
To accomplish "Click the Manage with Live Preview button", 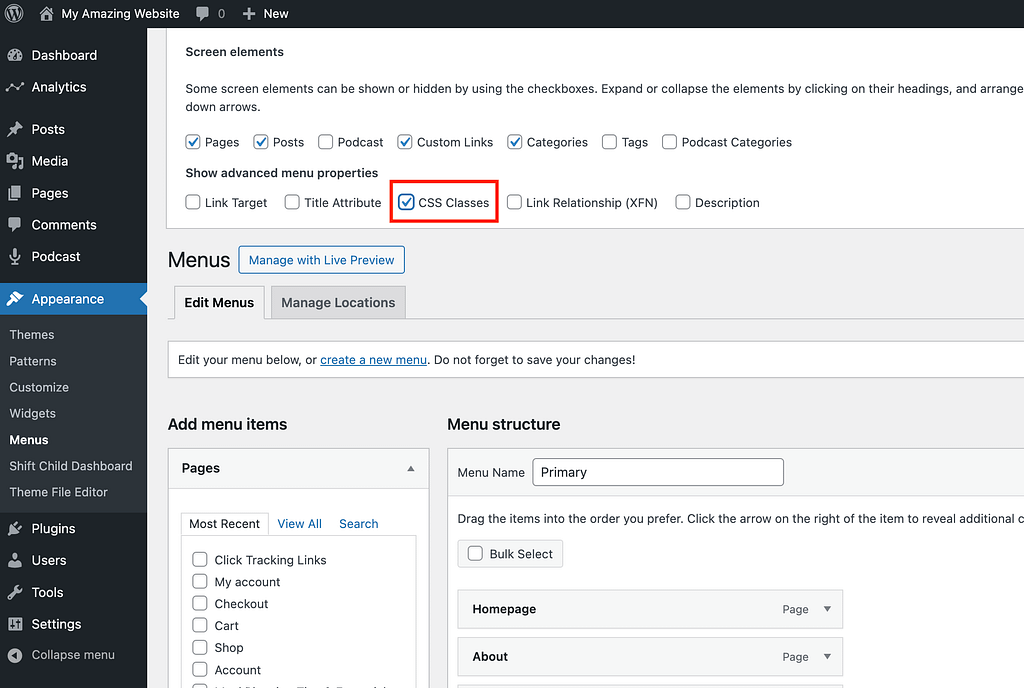I will point(321,259).
